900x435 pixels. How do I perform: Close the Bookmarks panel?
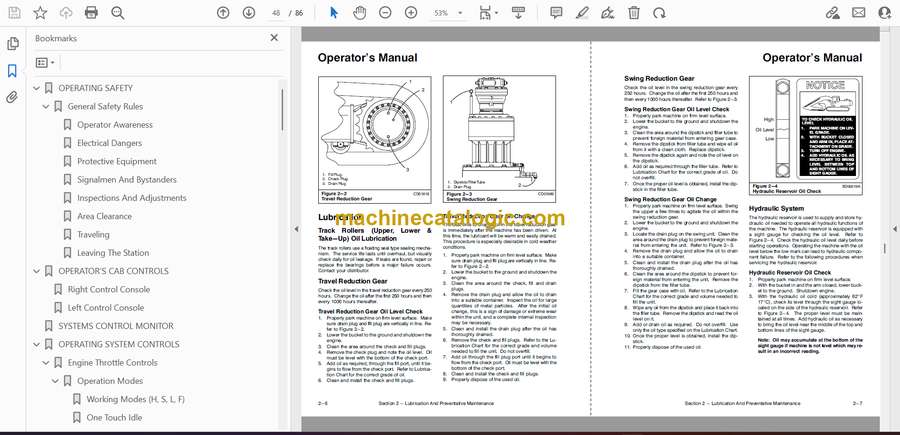(x=274, y=38)
